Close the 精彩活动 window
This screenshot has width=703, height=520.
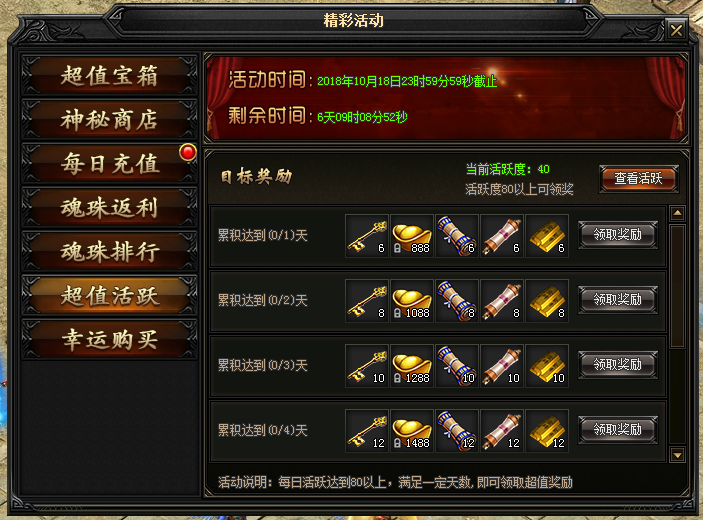676,30
